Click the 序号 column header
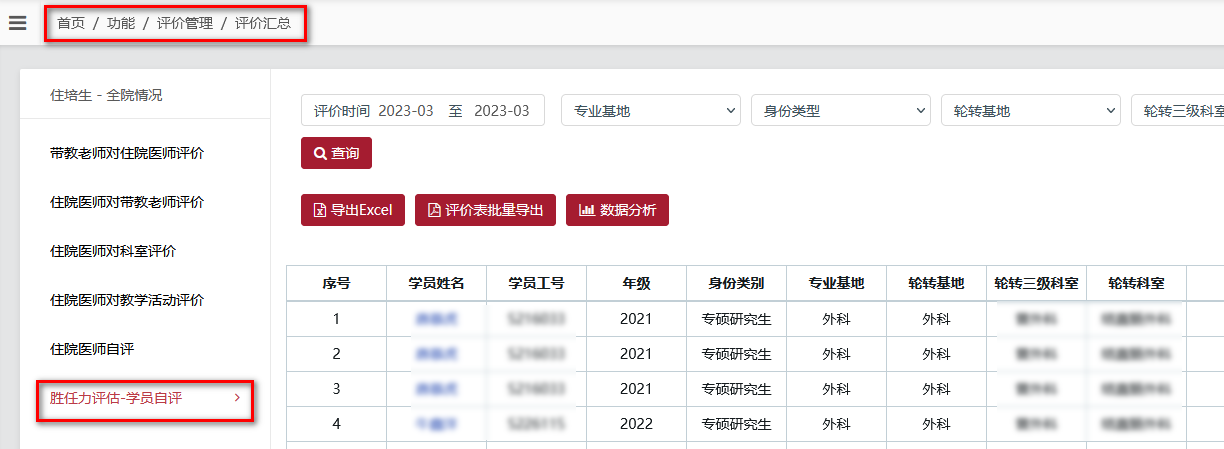 pos(336,283)
